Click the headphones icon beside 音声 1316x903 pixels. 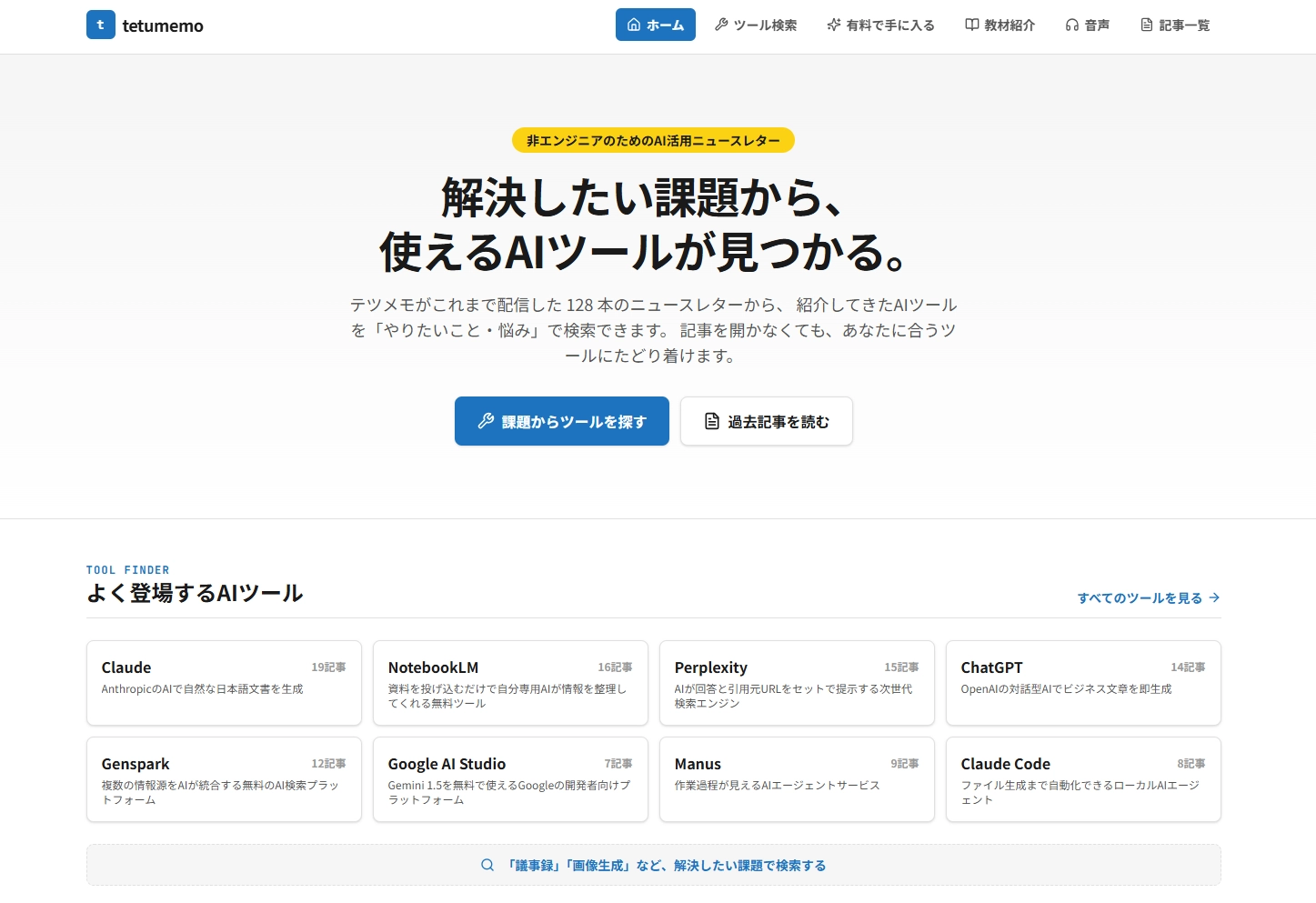coord(1072,25)
